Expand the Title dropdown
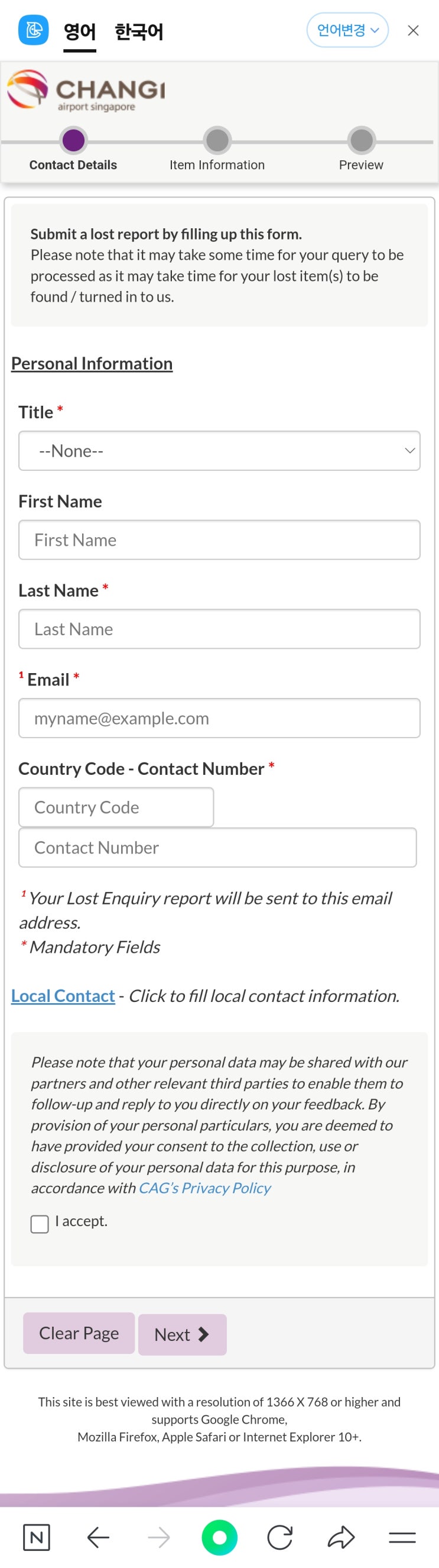Image resolution: width=439 pixels, height=1568 pixels. [x=219, y=451]
